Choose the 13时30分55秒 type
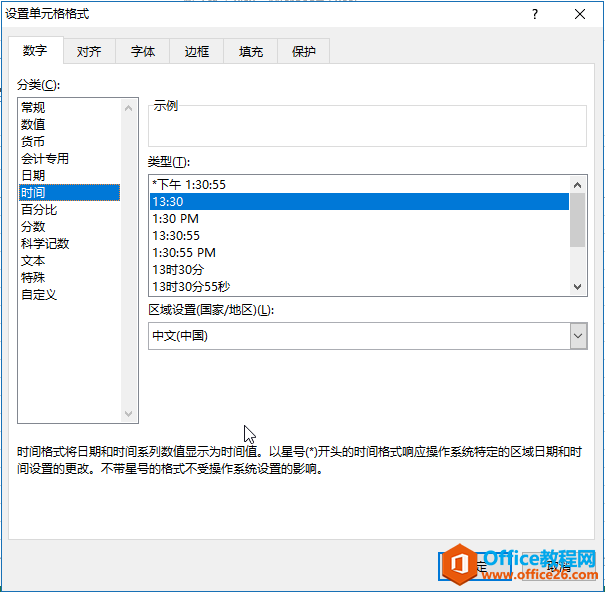The height and width of the screenshot is (592, 605). click(359, 286)
